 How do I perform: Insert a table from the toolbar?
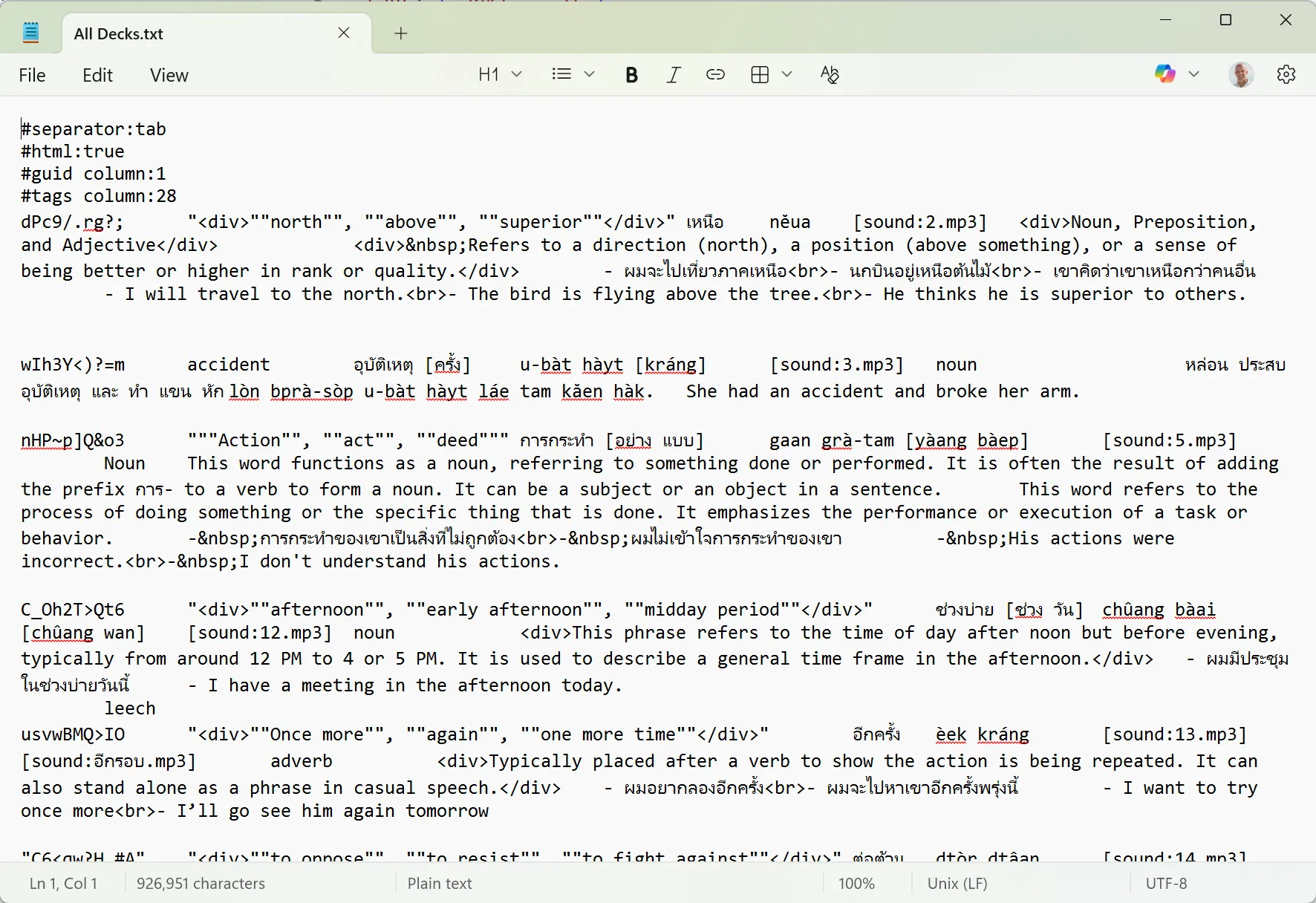click(760, 74)
